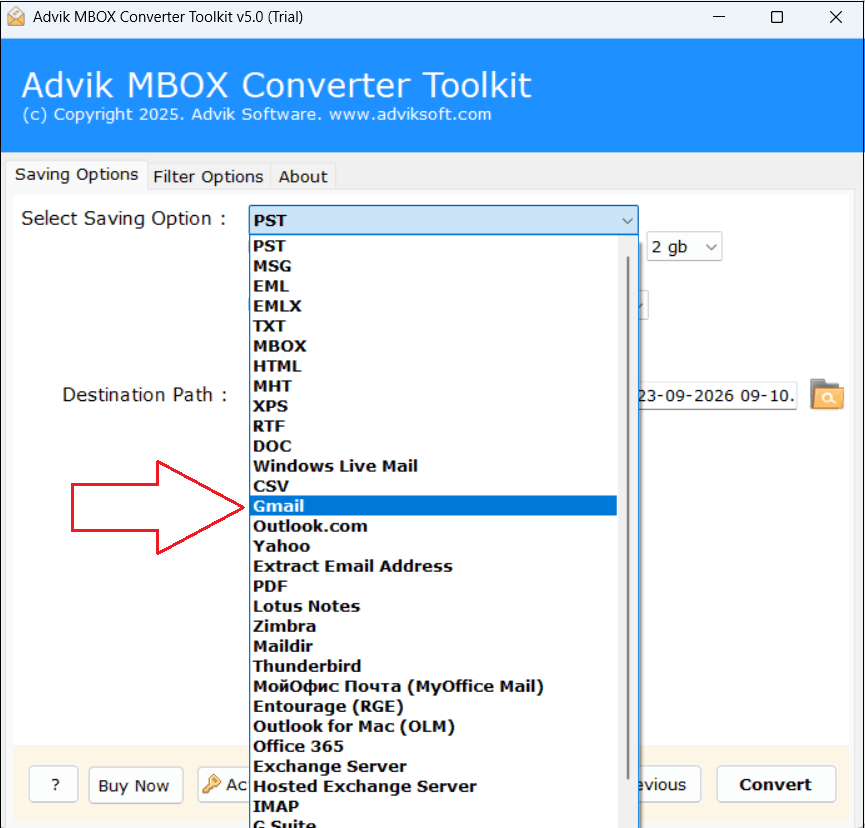Choose Yahoo from the list
The image size is (865, 828).
(x=433, y=546)
